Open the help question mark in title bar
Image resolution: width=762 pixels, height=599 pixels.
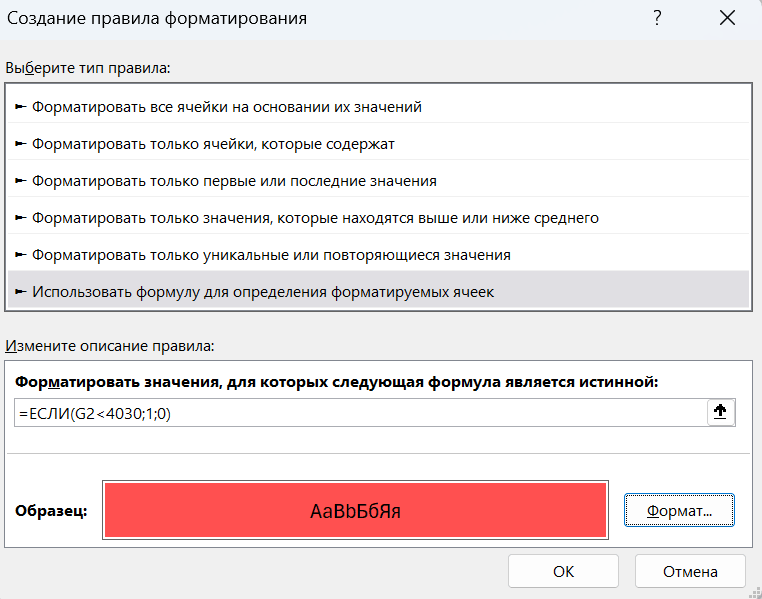[x=657, y=18]
